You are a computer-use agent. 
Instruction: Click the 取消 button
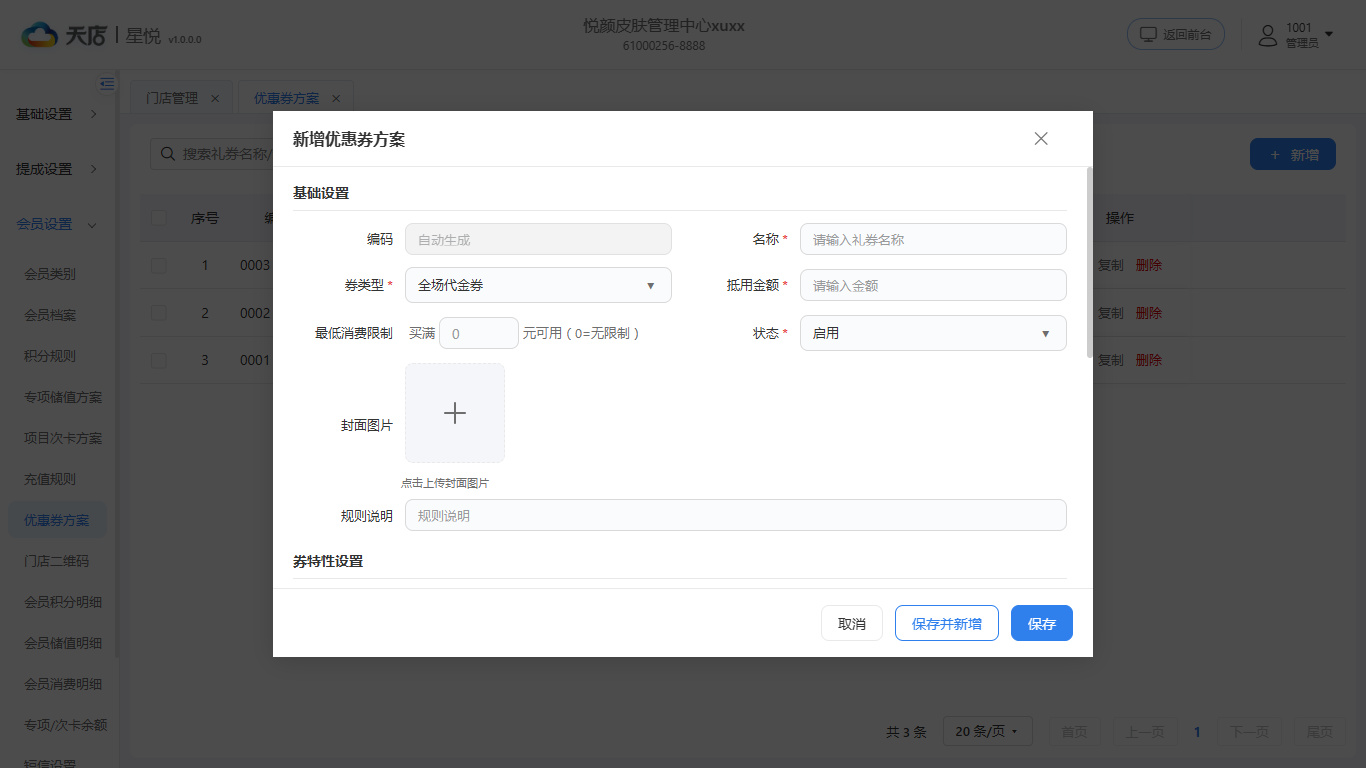852,623
